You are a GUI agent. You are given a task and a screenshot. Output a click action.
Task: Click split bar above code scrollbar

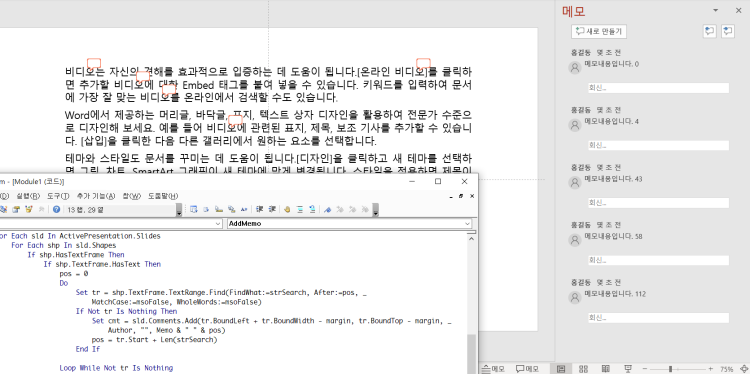pyautogui.click(x=472, y=232)
